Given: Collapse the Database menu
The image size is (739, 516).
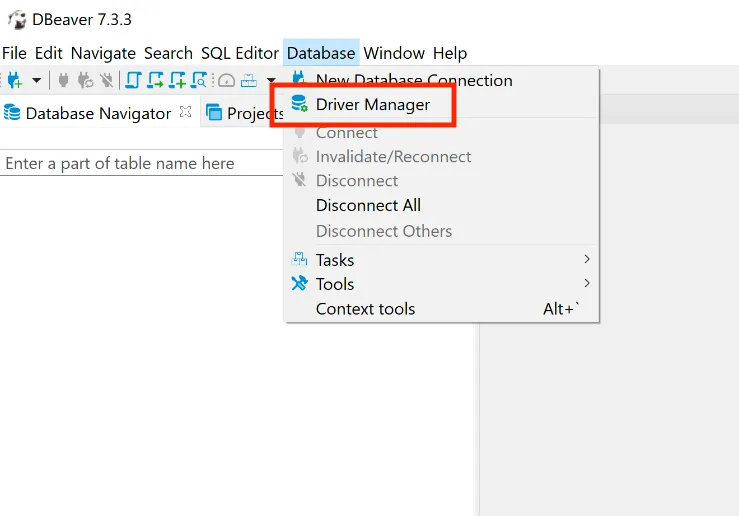Looking at the screenshot, I should (x=321, y=53).
